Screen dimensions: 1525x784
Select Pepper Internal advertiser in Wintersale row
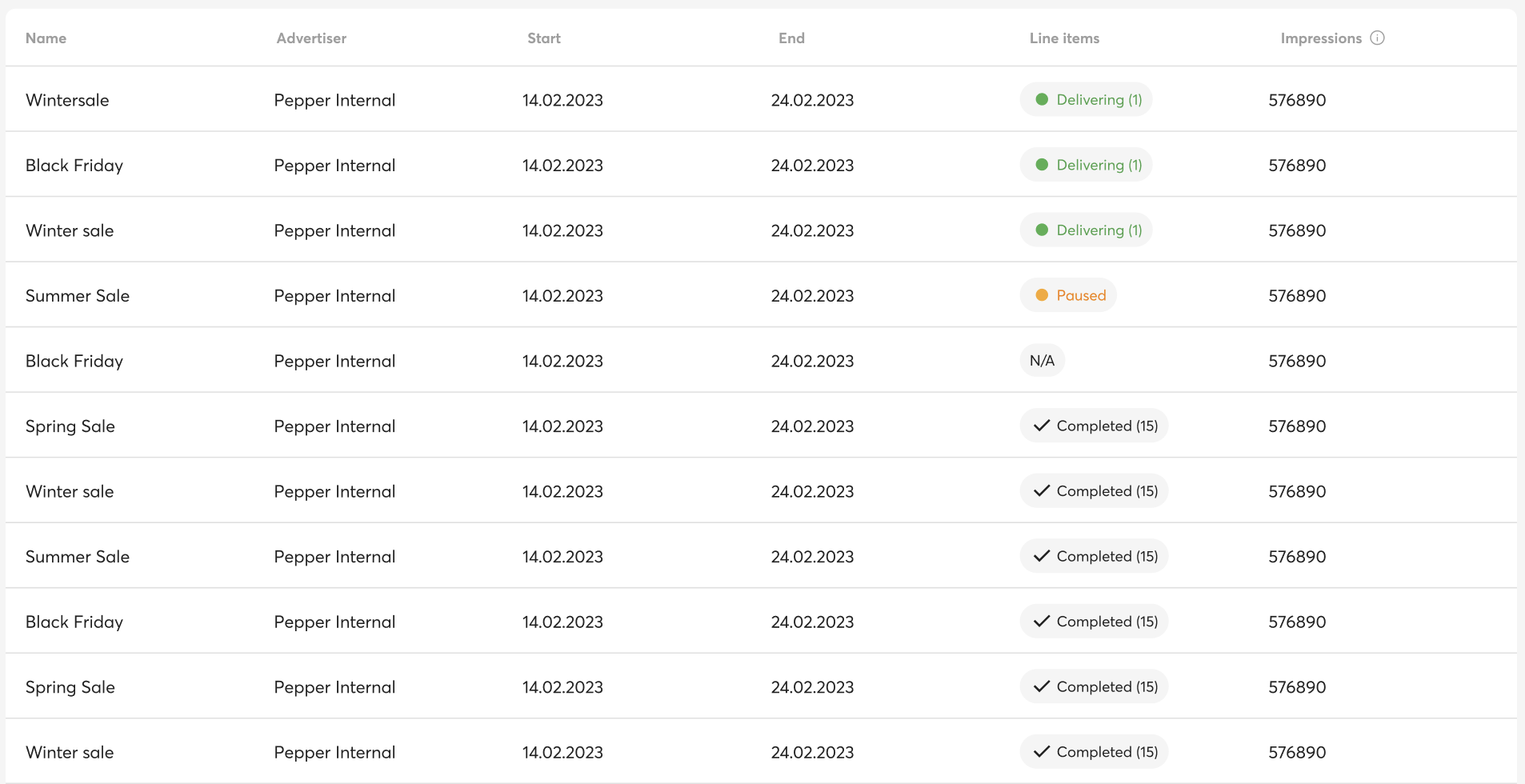point(334,100)
